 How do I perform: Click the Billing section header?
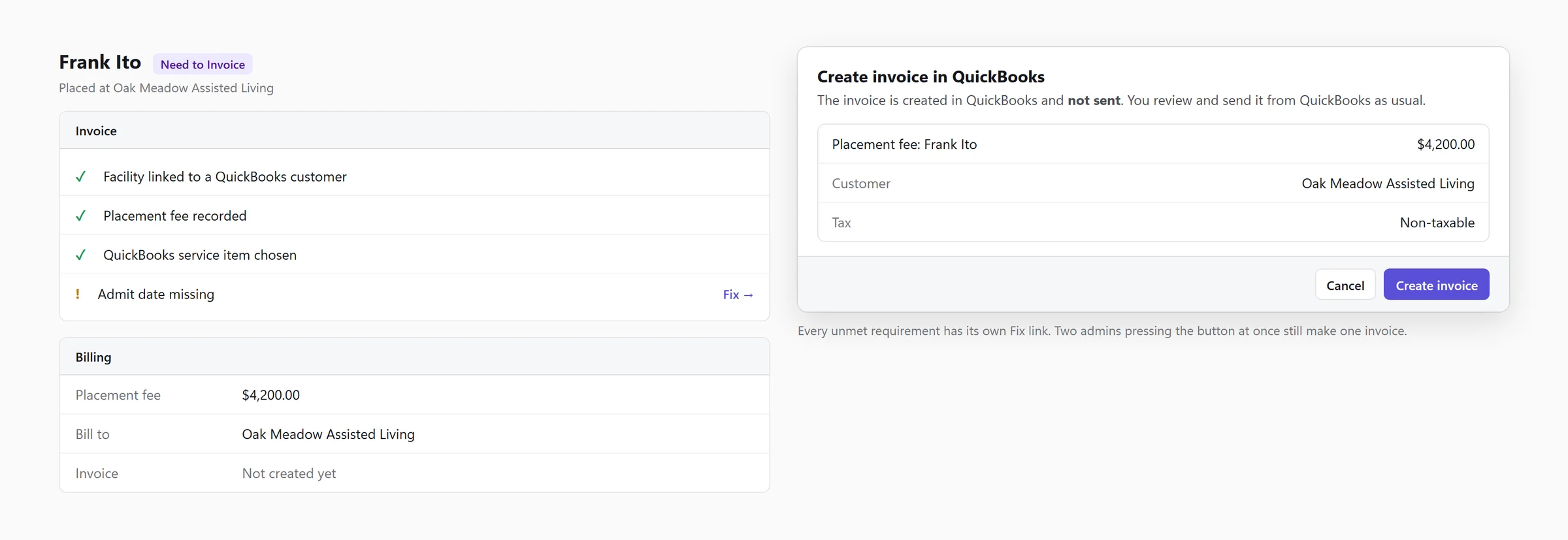tap(414, 357)
